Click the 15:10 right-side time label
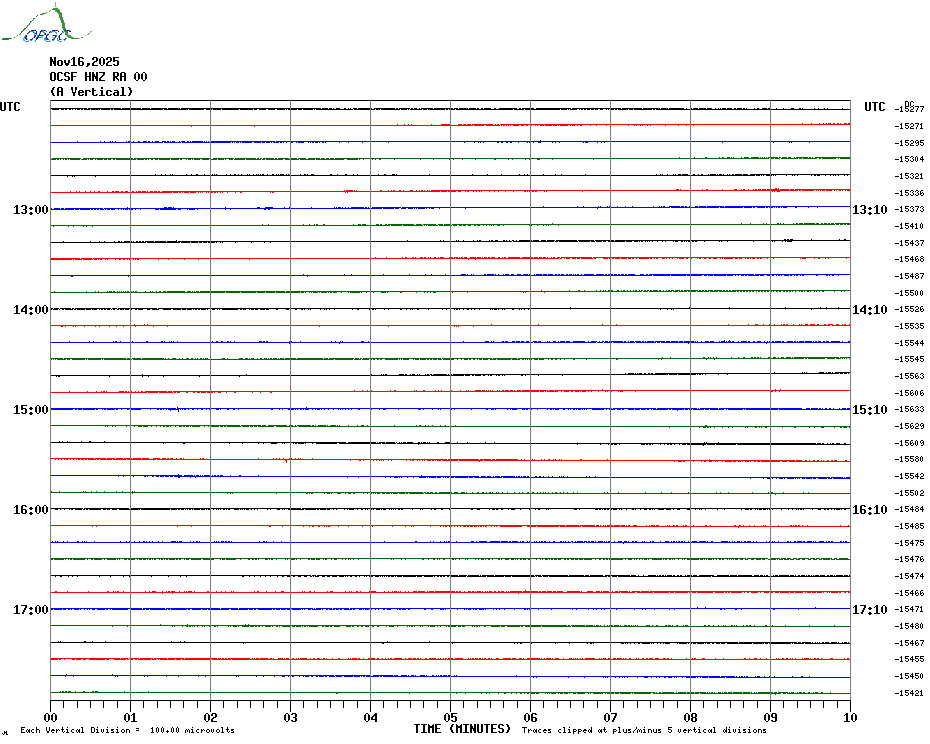The height and width of the screenshot is (744, 930). point(870,410)
